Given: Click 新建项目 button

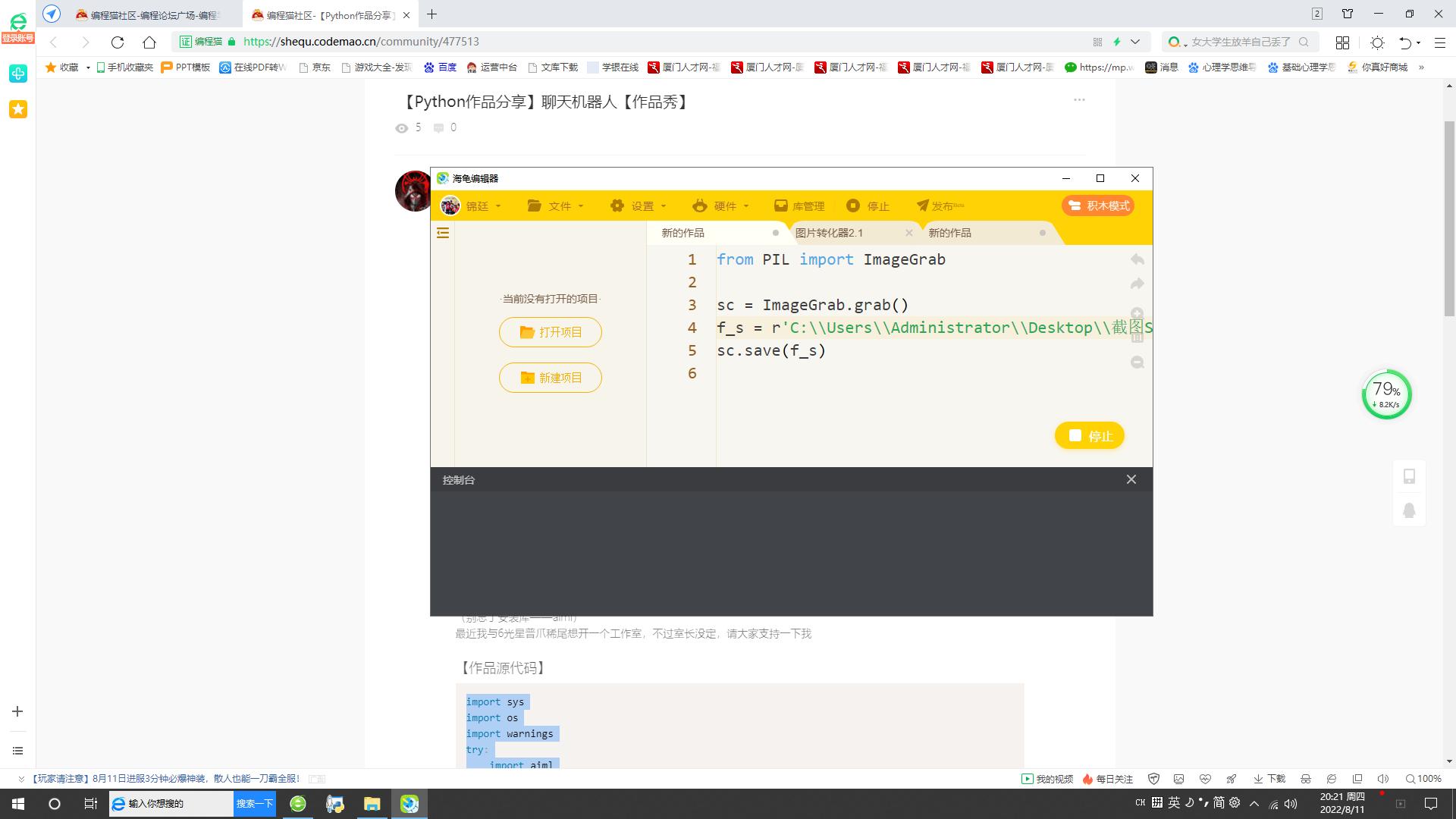Looking at the screenshot, I should (x=551, y=378).
